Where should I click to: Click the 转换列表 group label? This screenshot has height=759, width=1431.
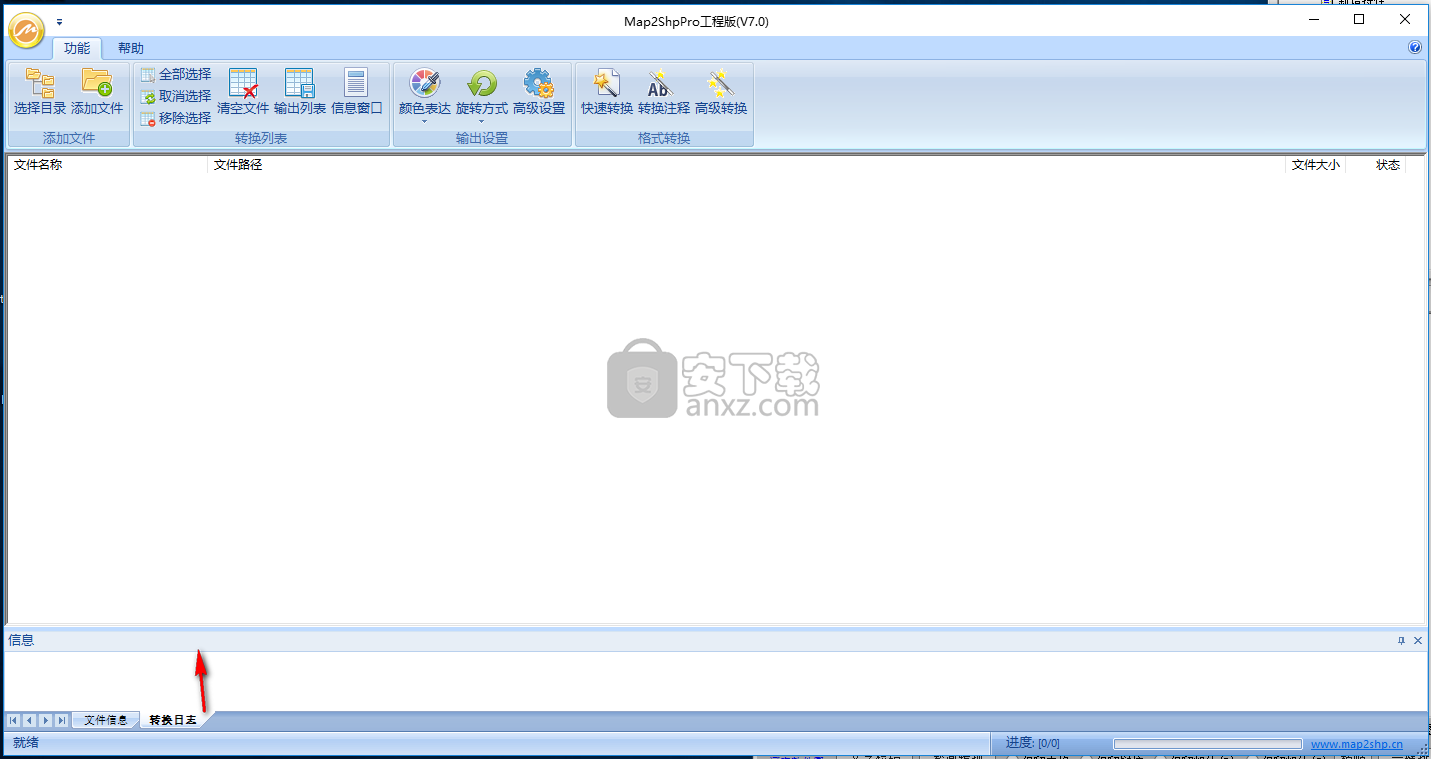point(261,138)
